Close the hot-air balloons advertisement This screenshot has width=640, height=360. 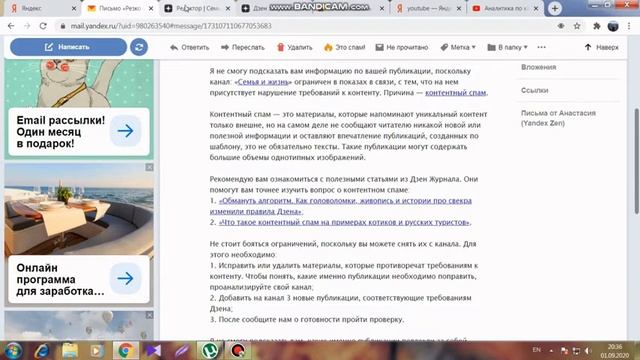pos(149,315)
